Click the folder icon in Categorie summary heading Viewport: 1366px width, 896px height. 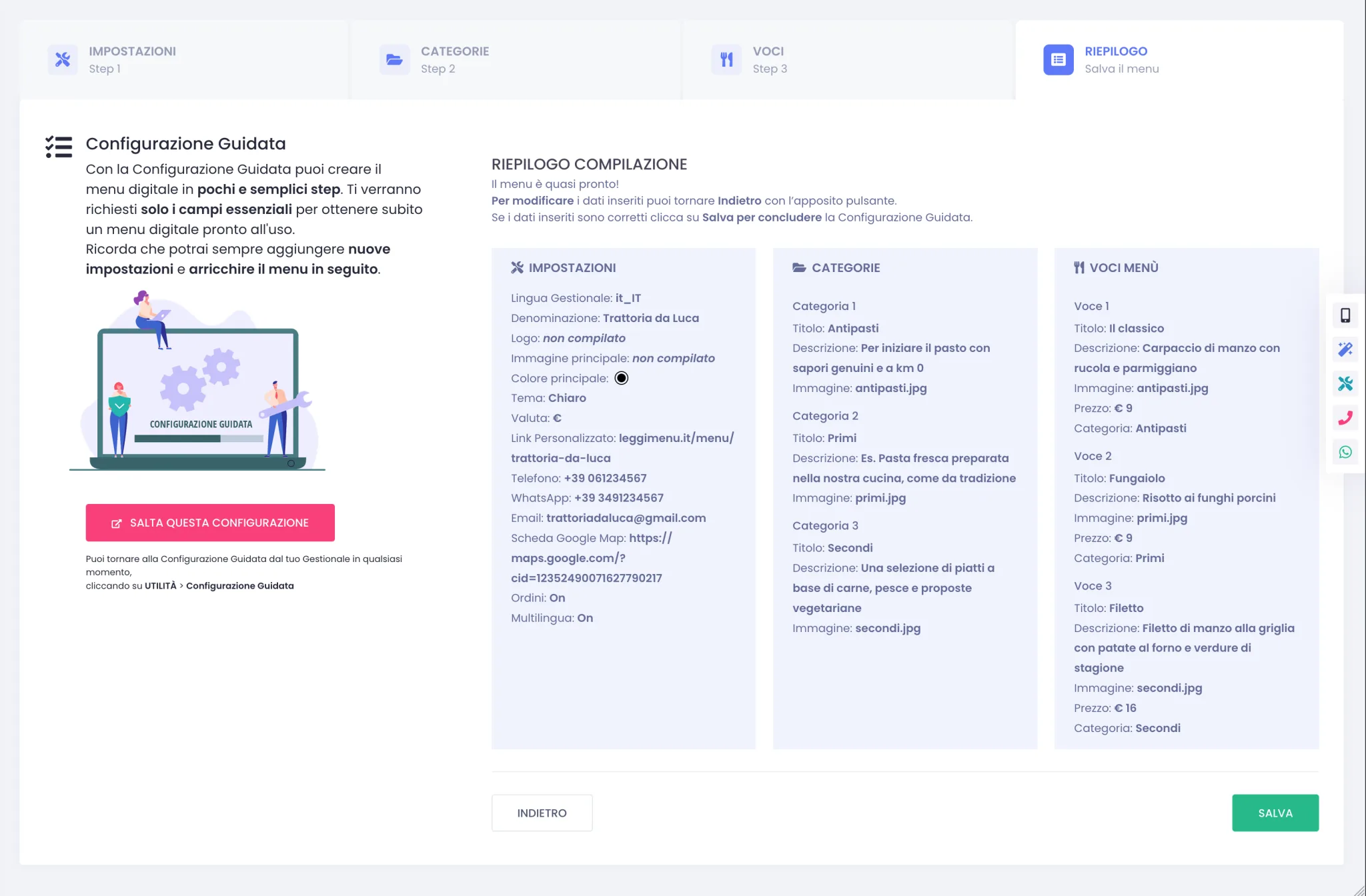[x=799, y=267]
